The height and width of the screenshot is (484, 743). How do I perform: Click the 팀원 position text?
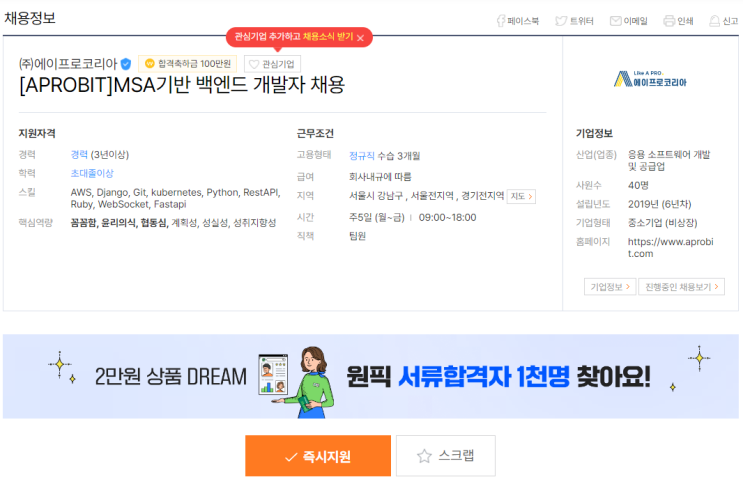pyautogui.click(x=357, y=236)
